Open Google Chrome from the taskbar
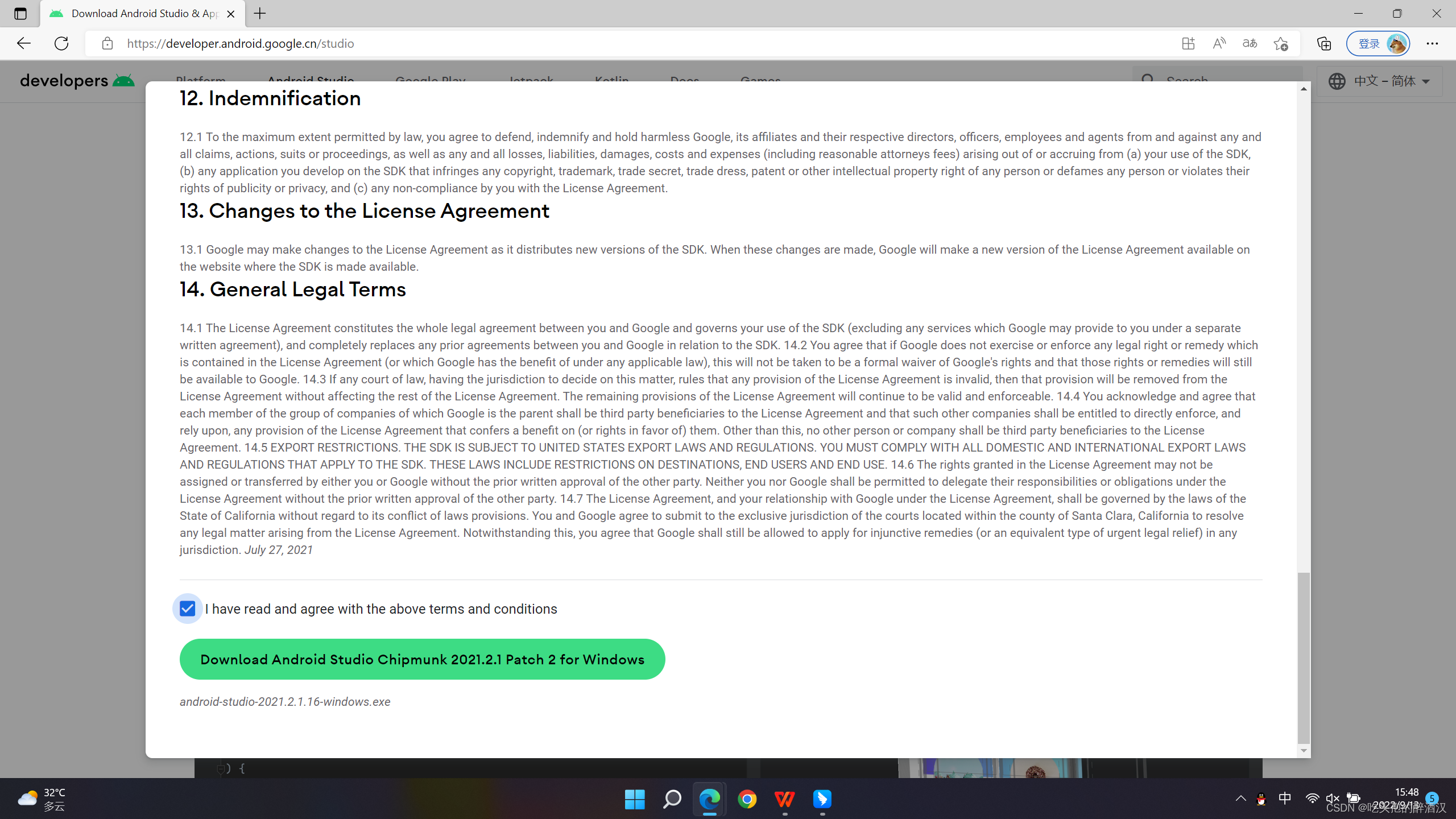Image resolution: width=1456 pixels, height=819 pixels. tap(747, 799)
